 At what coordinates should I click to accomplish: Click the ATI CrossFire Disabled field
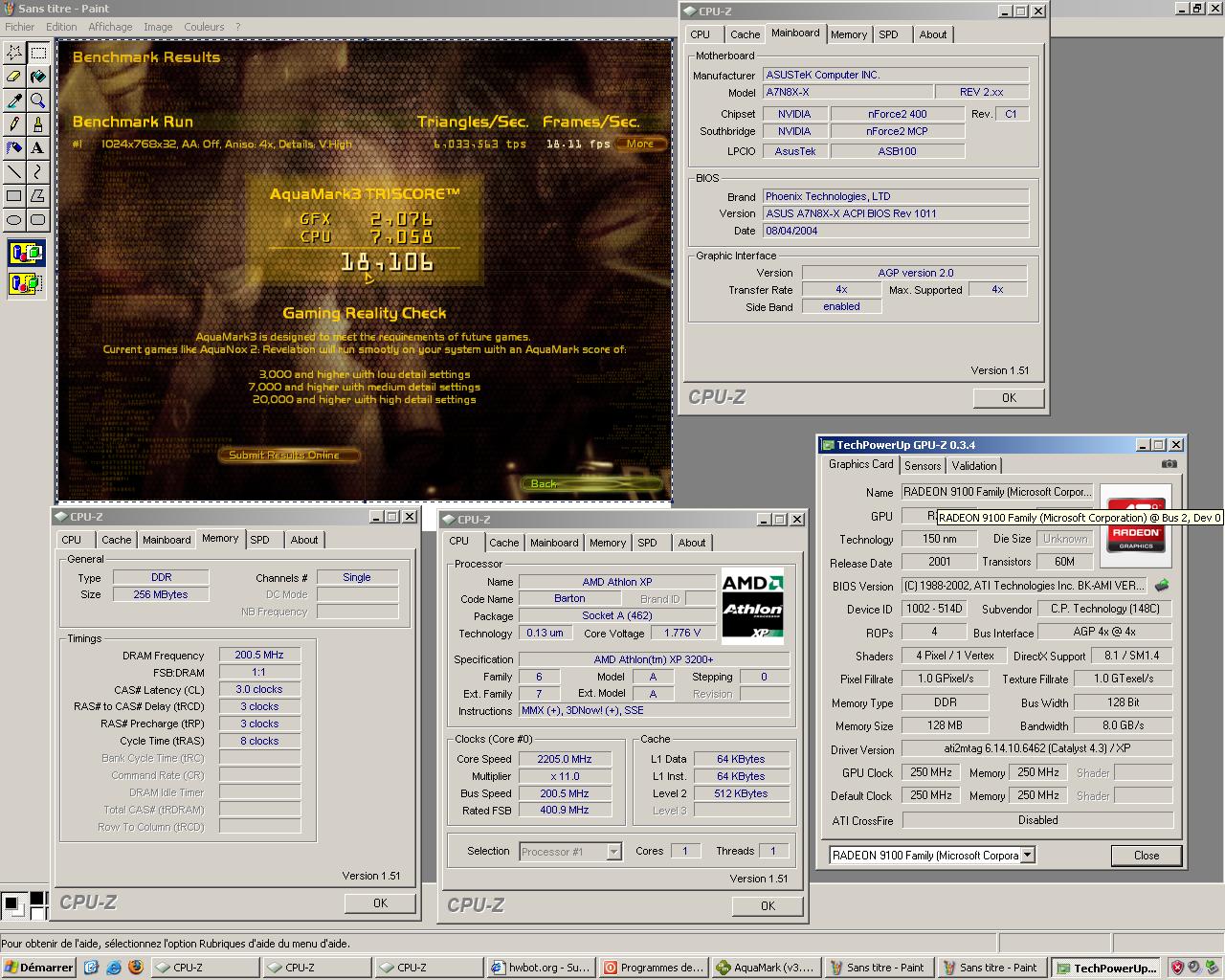tap(1036, 820)
